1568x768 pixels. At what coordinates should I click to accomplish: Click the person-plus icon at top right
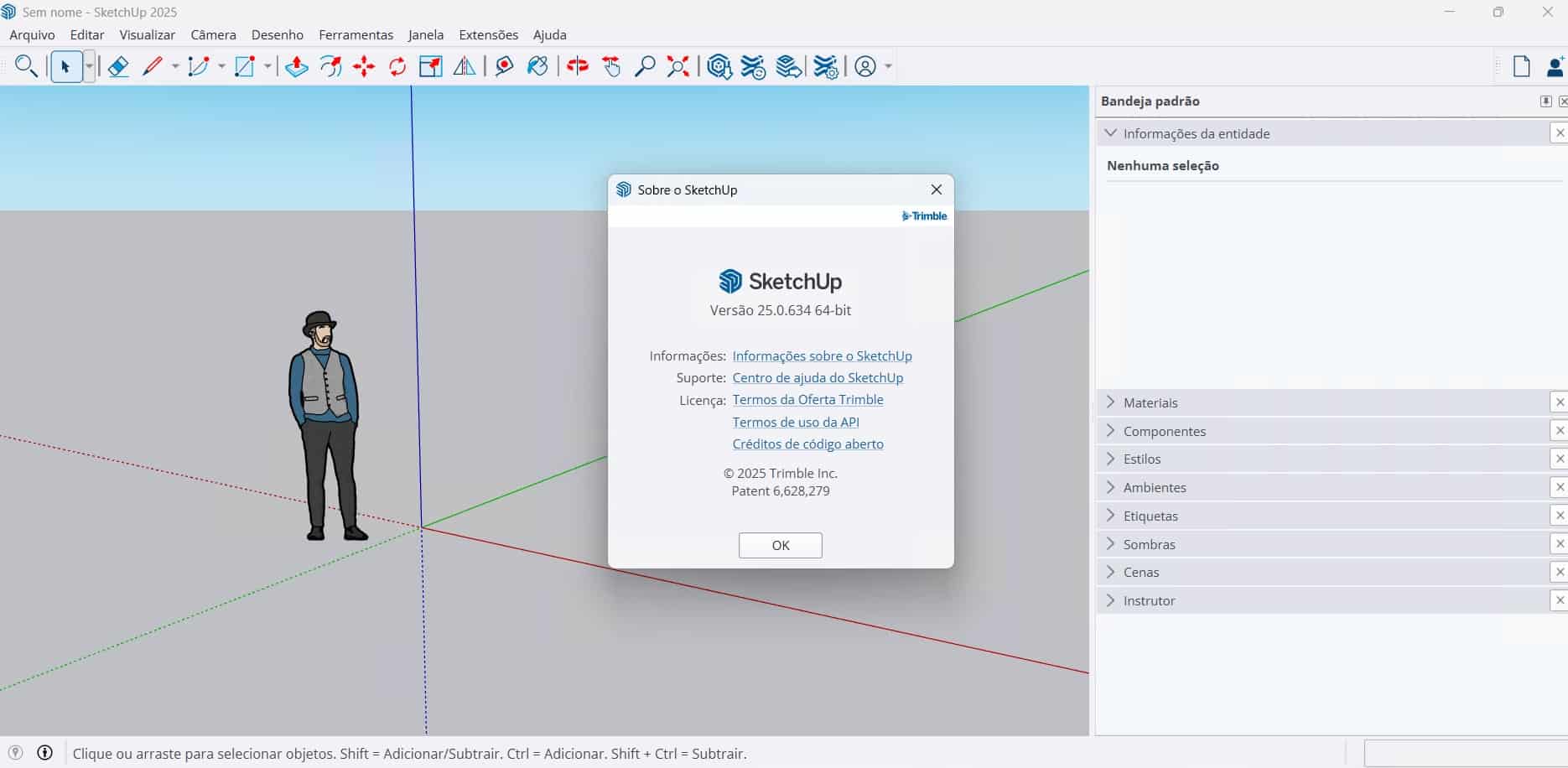pyautogui.click(x=1555, y=66)
